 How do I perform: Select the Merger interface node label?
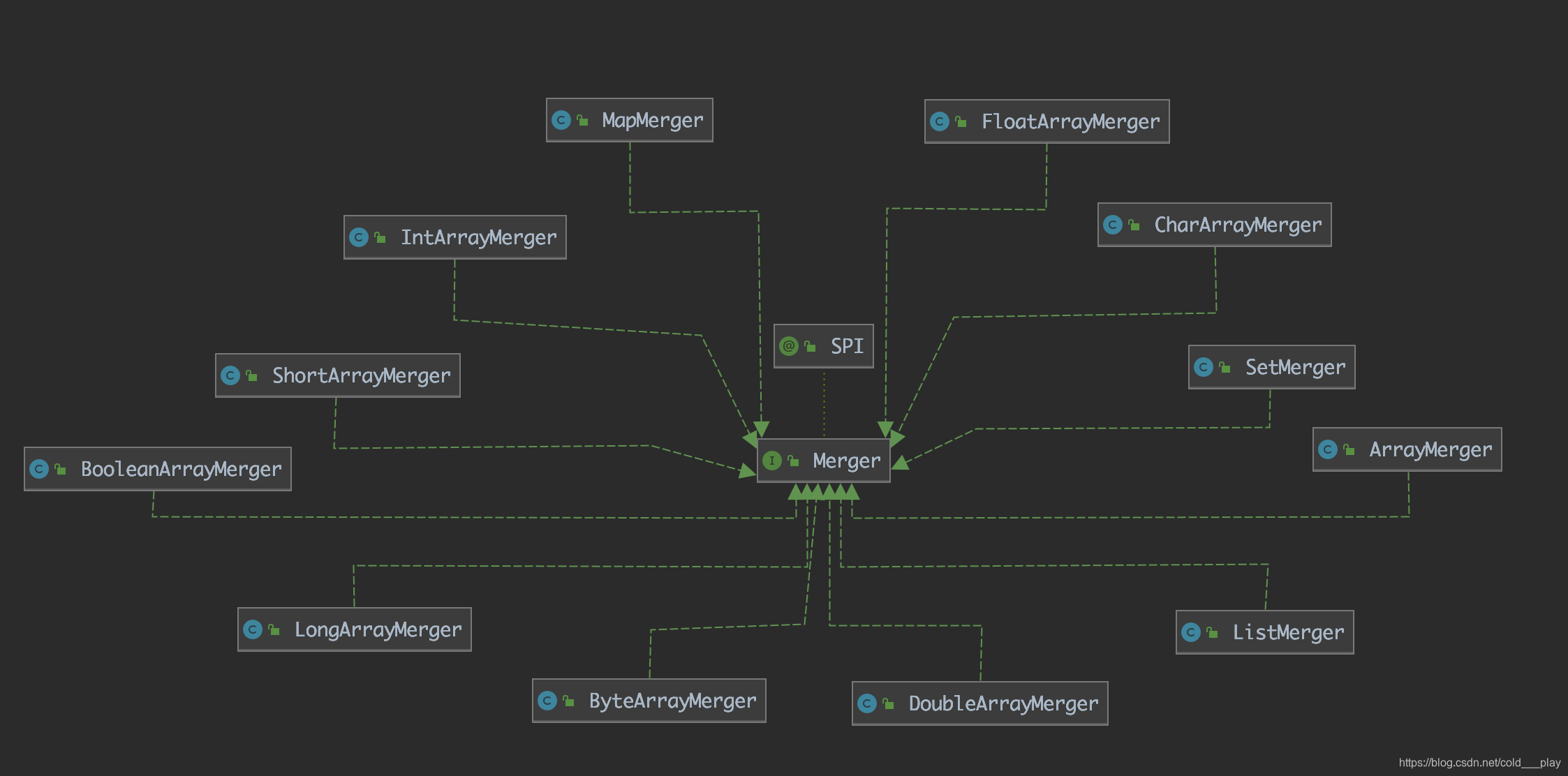pyautogui.click(x=846, y=461)
